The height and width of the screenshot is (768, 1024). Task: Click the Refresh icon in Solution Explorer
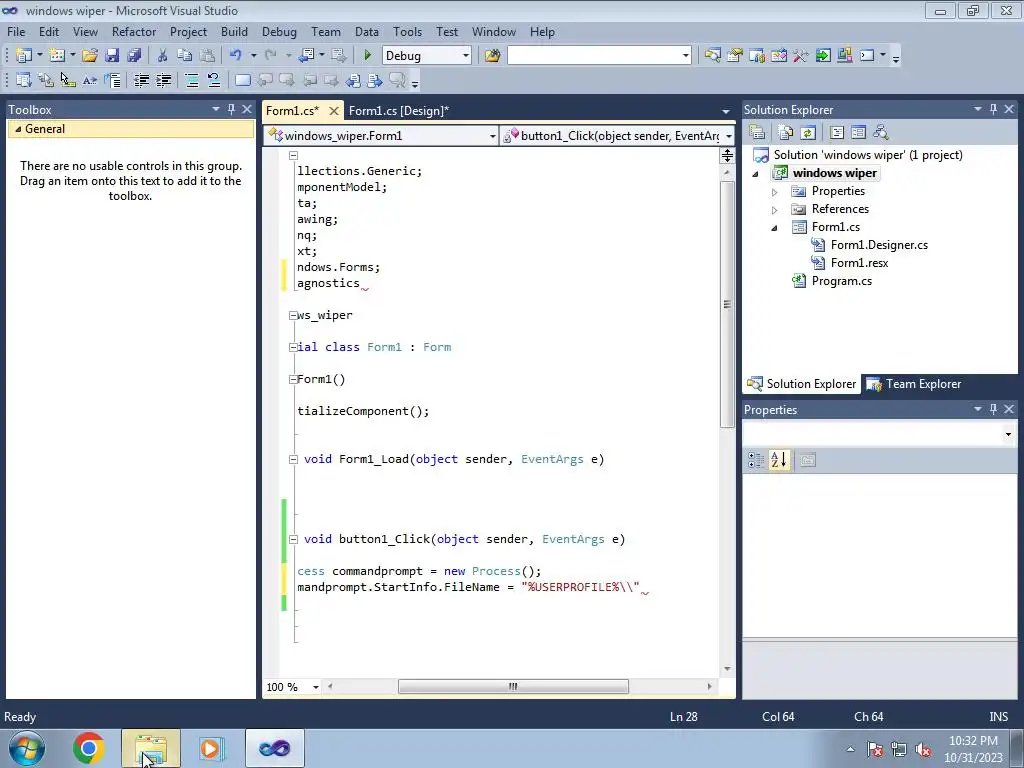pos(808,133)
